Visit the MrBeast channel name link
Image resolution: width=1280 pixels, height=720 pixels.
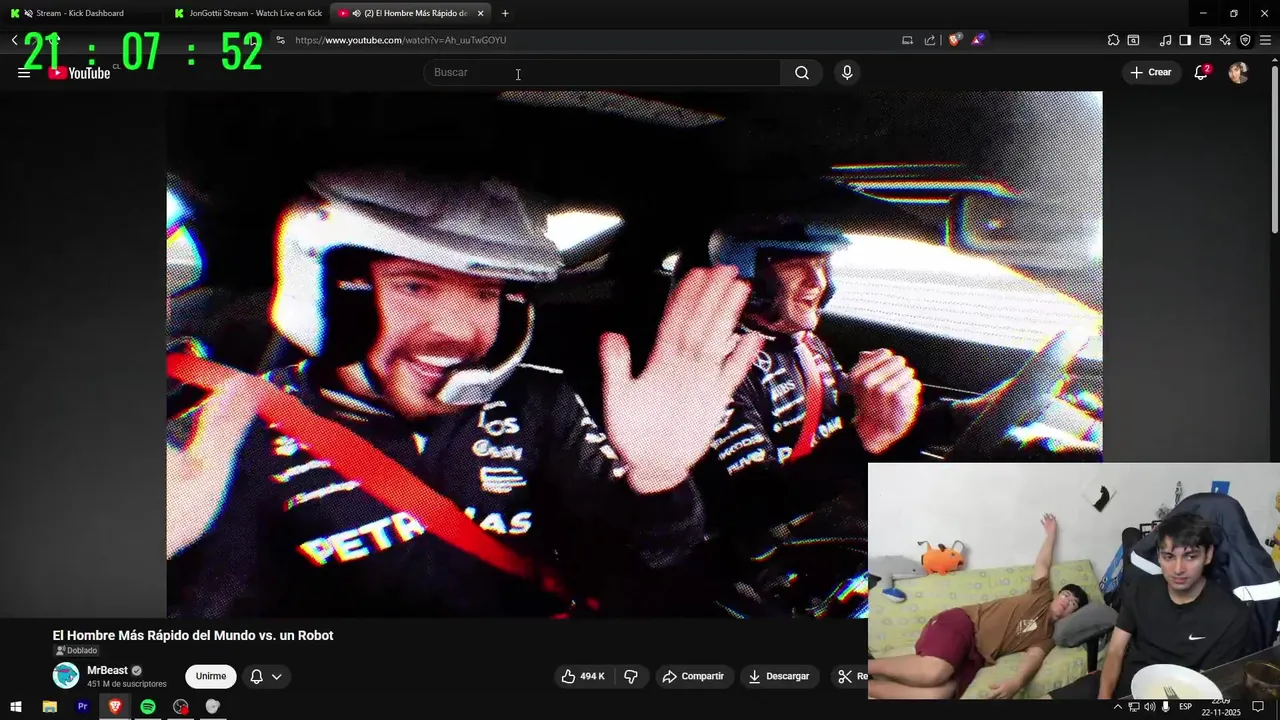pos(107,670)
